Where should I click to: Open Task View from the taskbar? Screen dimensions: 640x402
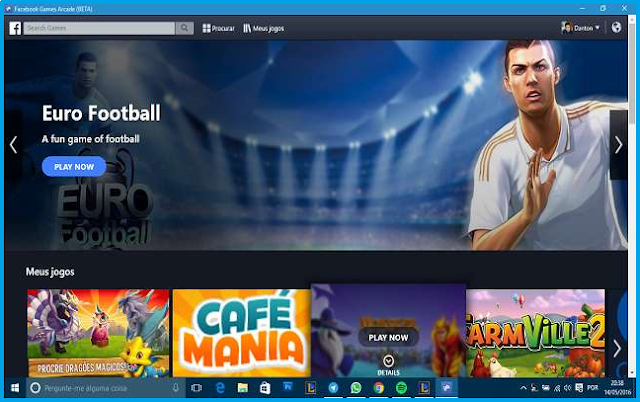coord(196,388)
